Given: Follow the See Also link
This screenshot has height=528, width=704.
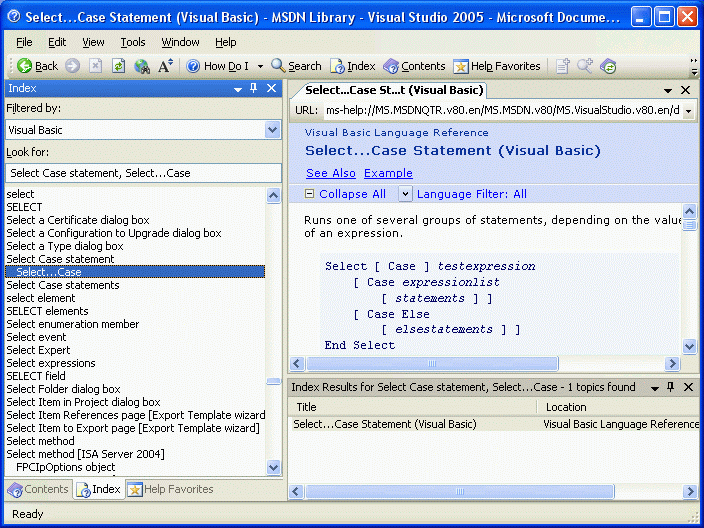Looking at the screenshot, I should (330, 173).
